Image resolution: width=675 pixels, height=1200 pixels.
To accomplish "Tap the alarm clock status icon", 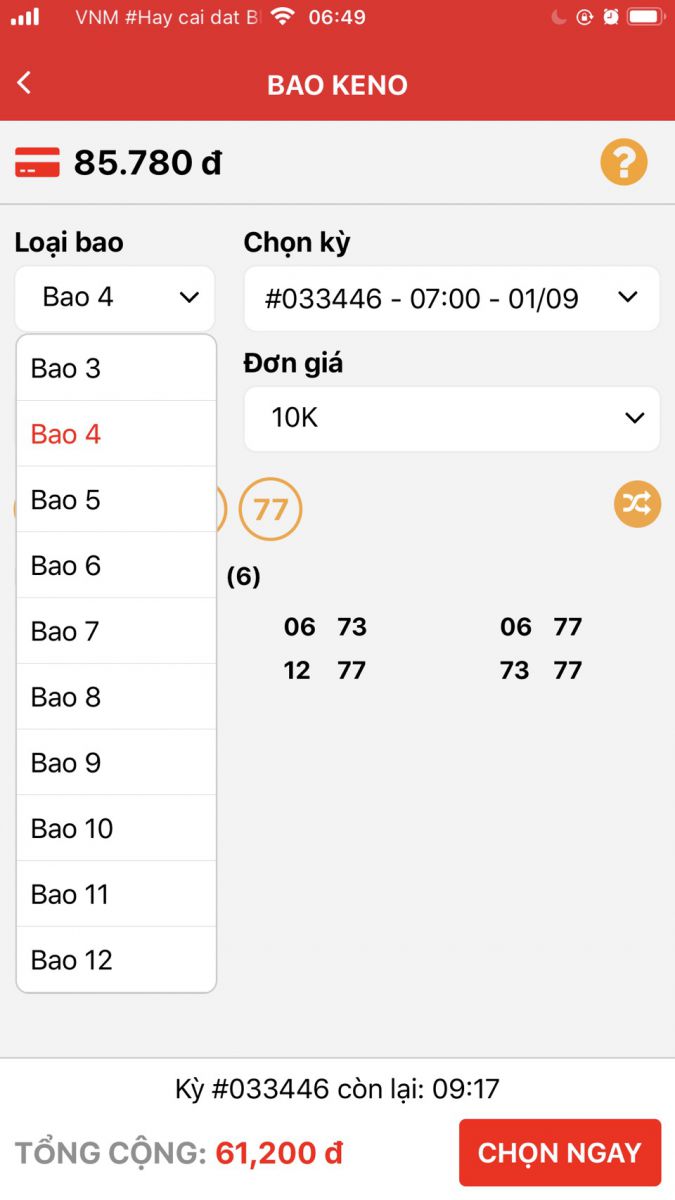I will click(x=610, y=17).
